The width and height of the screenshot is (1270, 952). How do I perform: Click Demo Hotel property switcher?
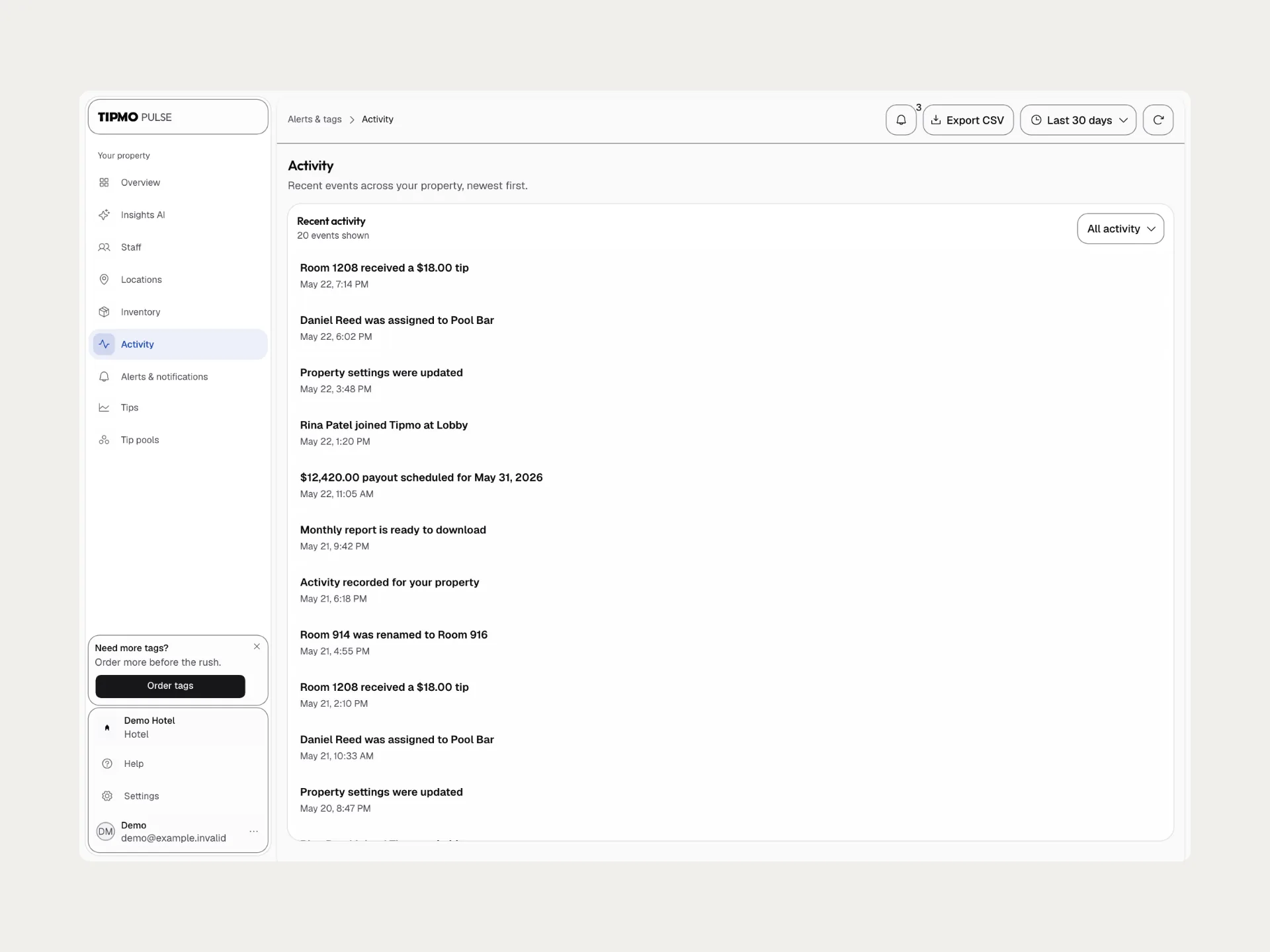click(178, 727)
